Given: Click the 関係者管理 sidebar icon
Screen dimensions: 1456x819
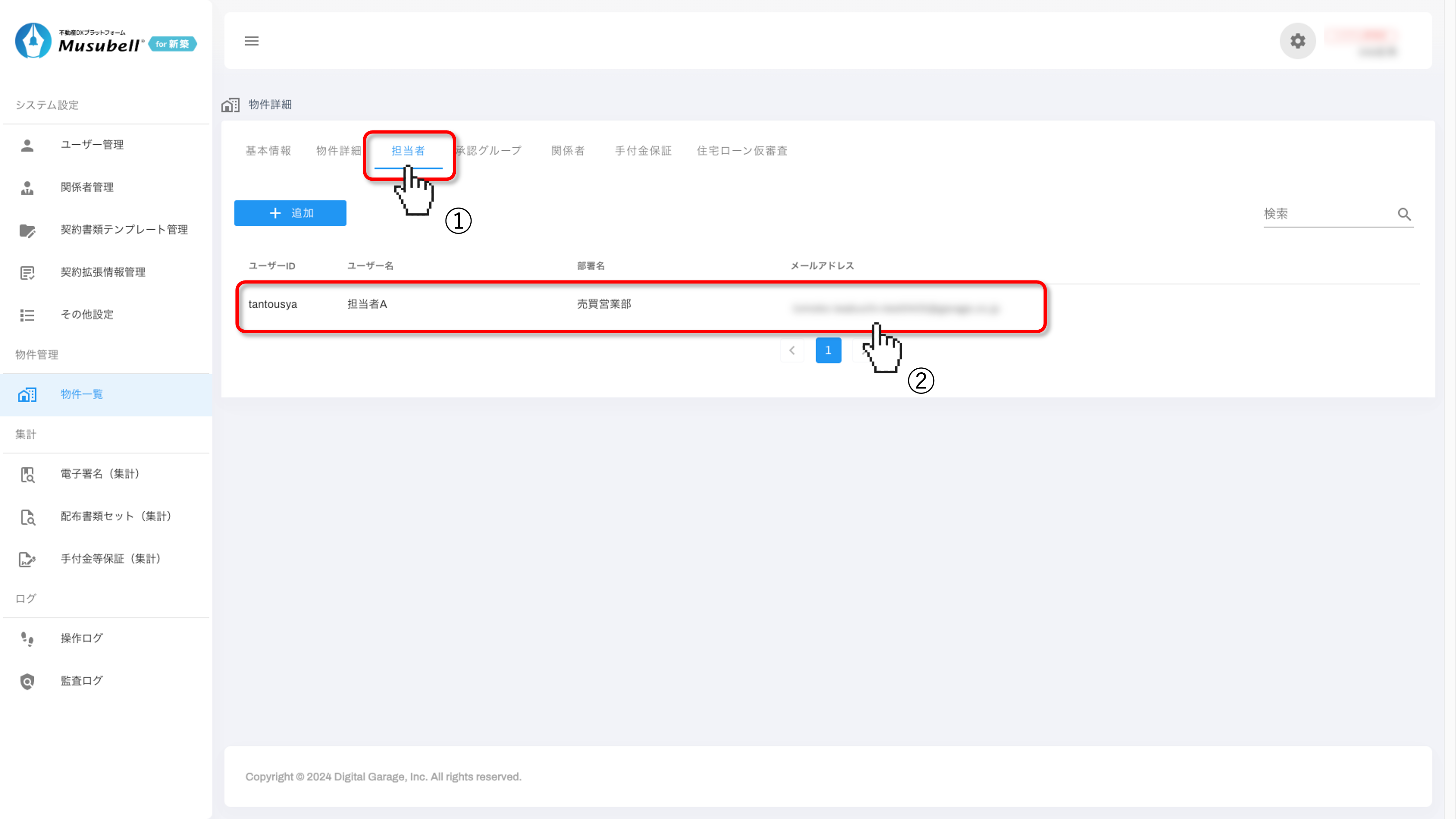Looking at the screenshot, I should pos(27,187).
